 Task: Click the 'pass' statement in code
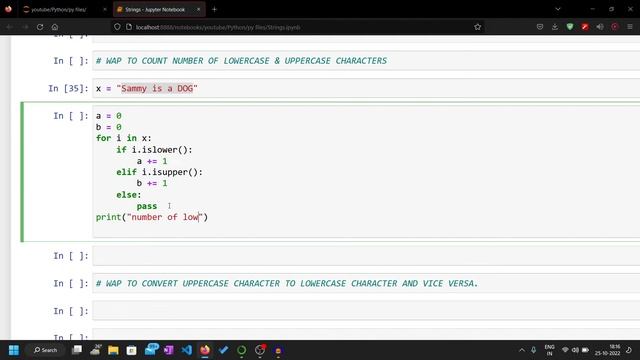(147, 206)
